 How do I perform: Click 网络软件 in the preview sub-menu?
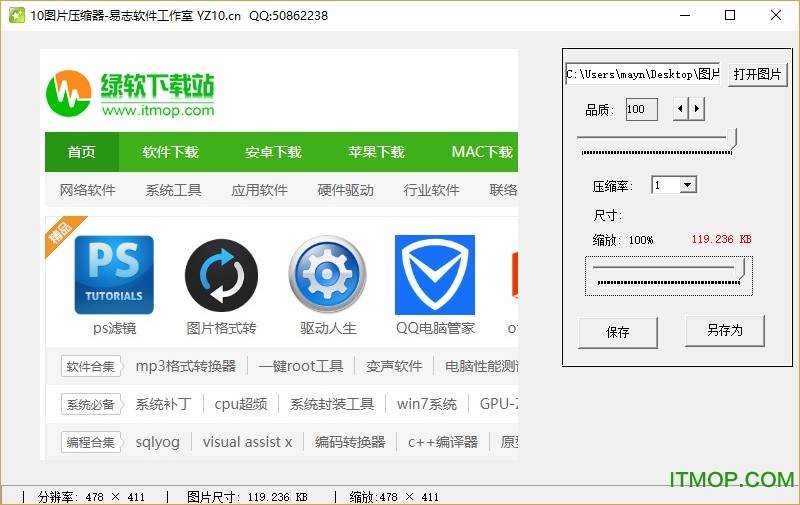pos(88,190)
